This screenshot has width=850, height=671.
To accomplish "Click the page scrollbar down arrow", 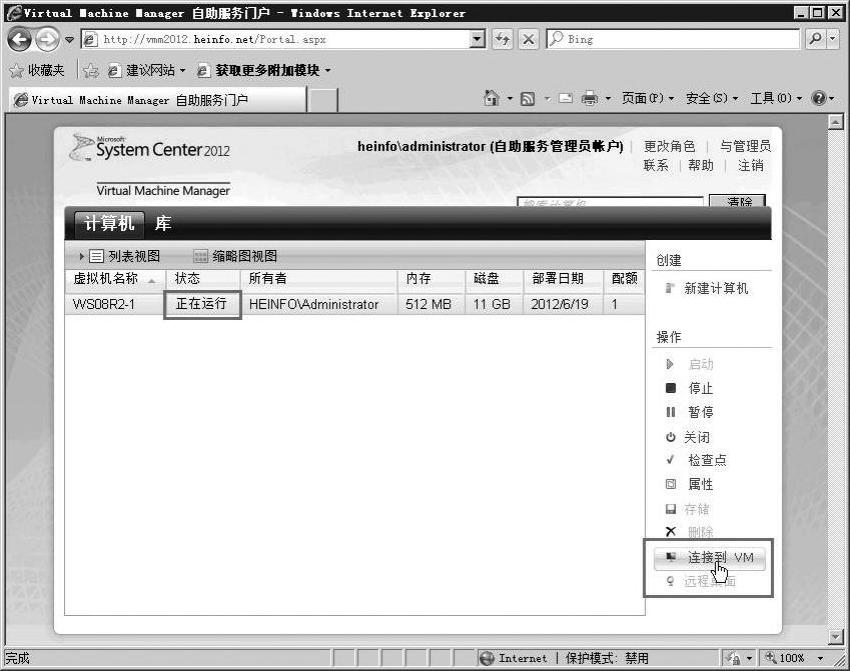I will [835, 636].
